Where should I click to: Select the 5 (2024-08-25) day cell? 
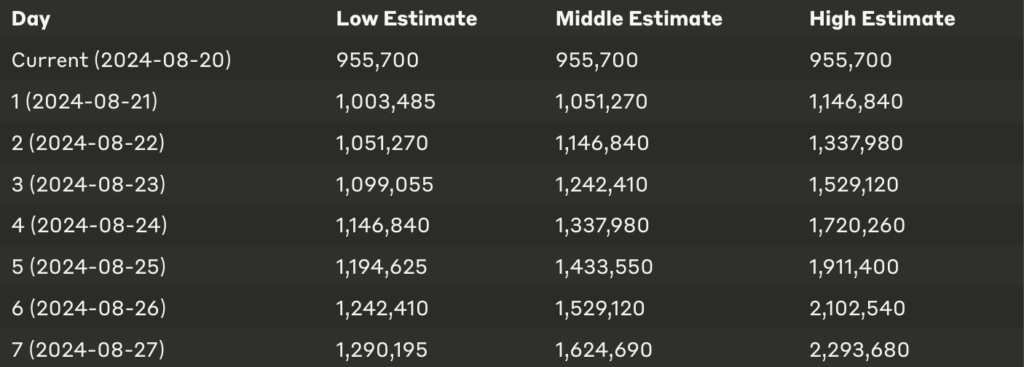pos(88,267)
